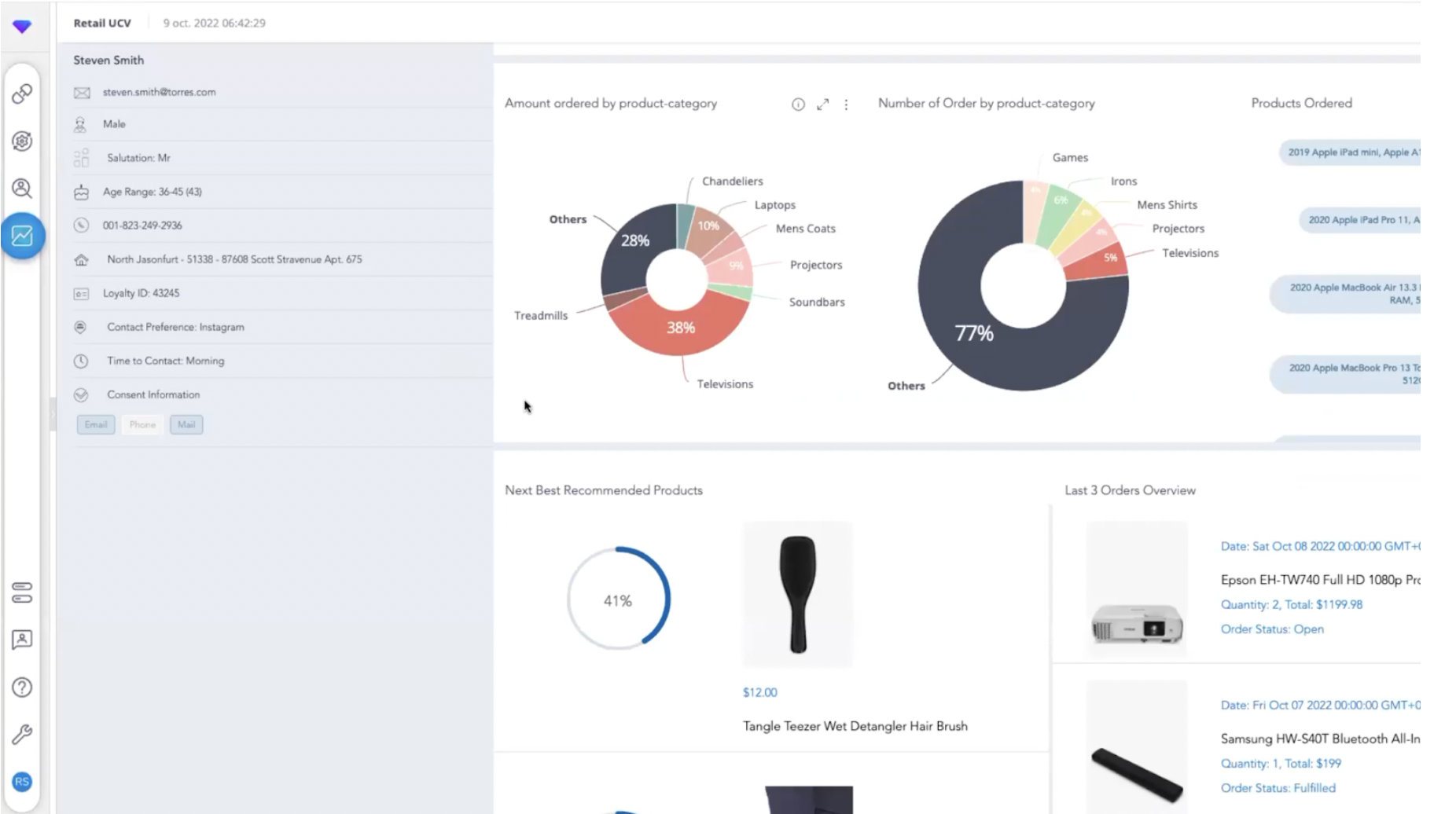This screenshot has width=1456, height=814.
Task: Click Tangle Teezer Wet Detangler Hair Brush title
Action: tap(855, 726)
